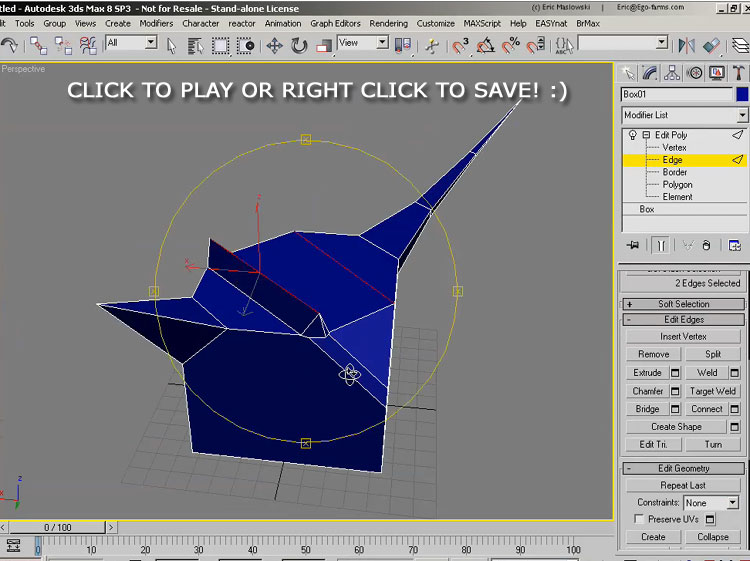This screenshot has height=561, width=750.
Task: Click the Chamfer button
Action: click(647, 391)
